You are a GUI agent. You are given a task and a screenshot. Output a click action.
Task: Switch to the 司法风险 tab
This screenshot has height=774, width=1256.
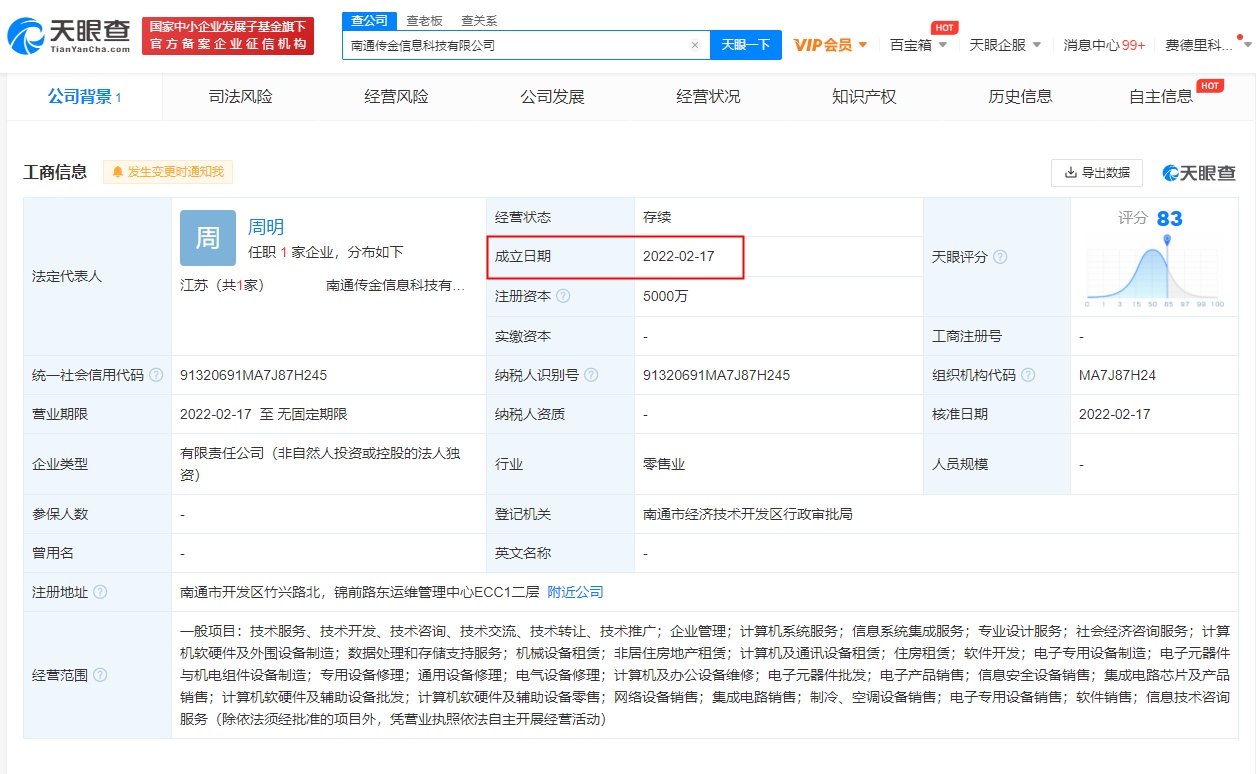[240, 97]
